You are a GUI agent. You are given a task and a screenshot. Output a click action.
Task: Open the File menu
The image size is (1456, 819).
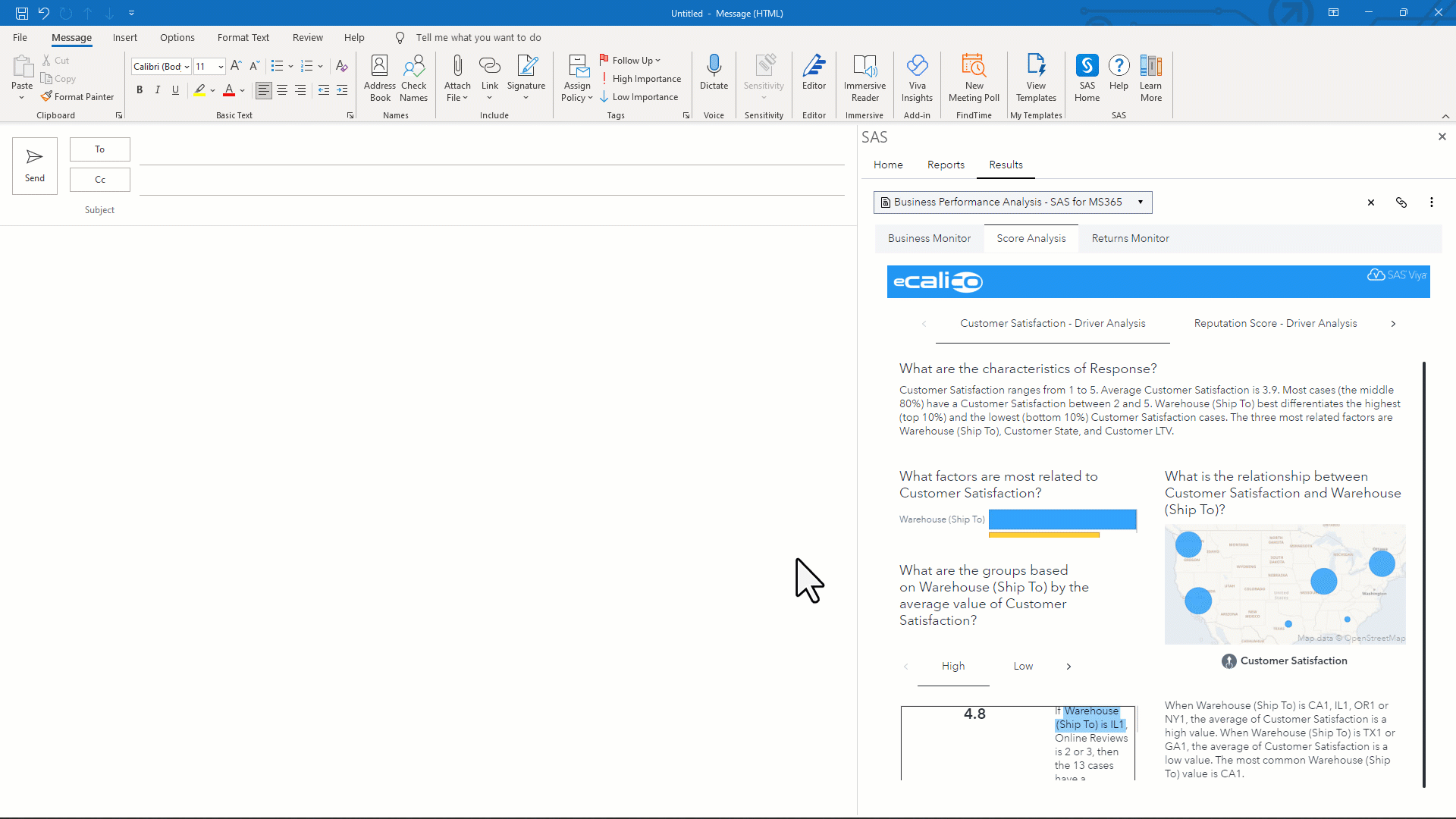20,38
